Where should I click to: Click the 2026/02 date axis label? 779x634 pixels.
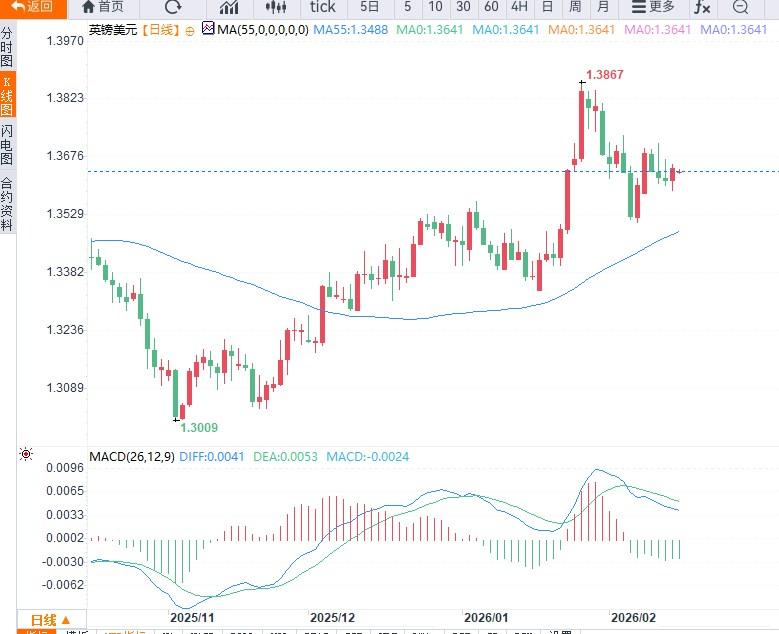pos(633,618)
